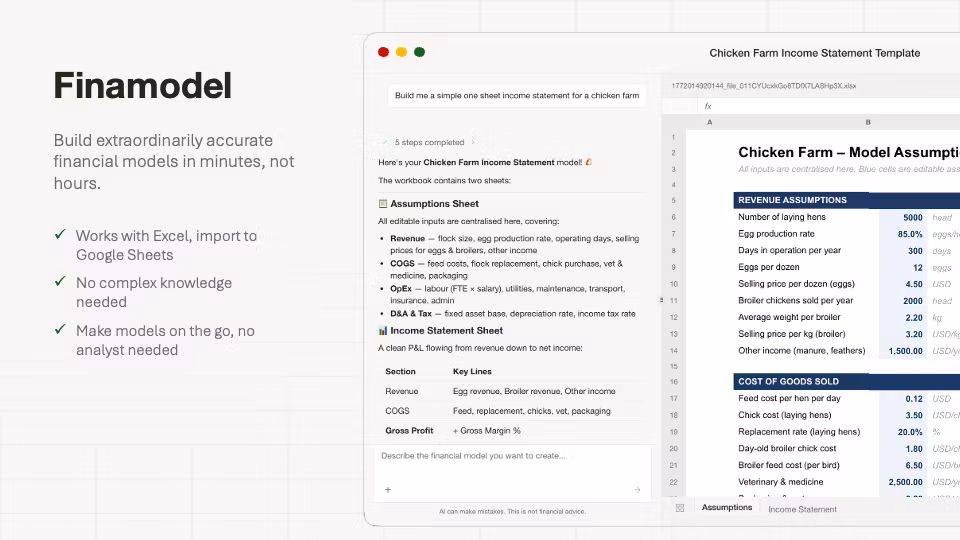The width and height of the screenshot is (960, 540).
Task: Click the panel divider handle icon
Action: (x=661, y=300)
